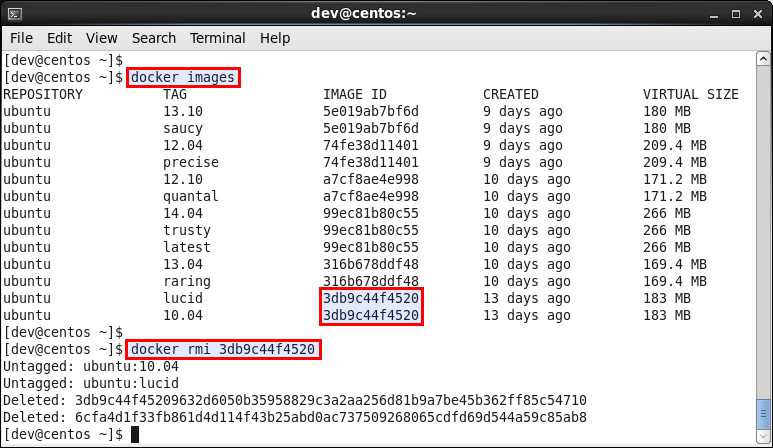Viewport: 773px width, 448px height.
Task: Open the View menu
Action: point(102,38)
